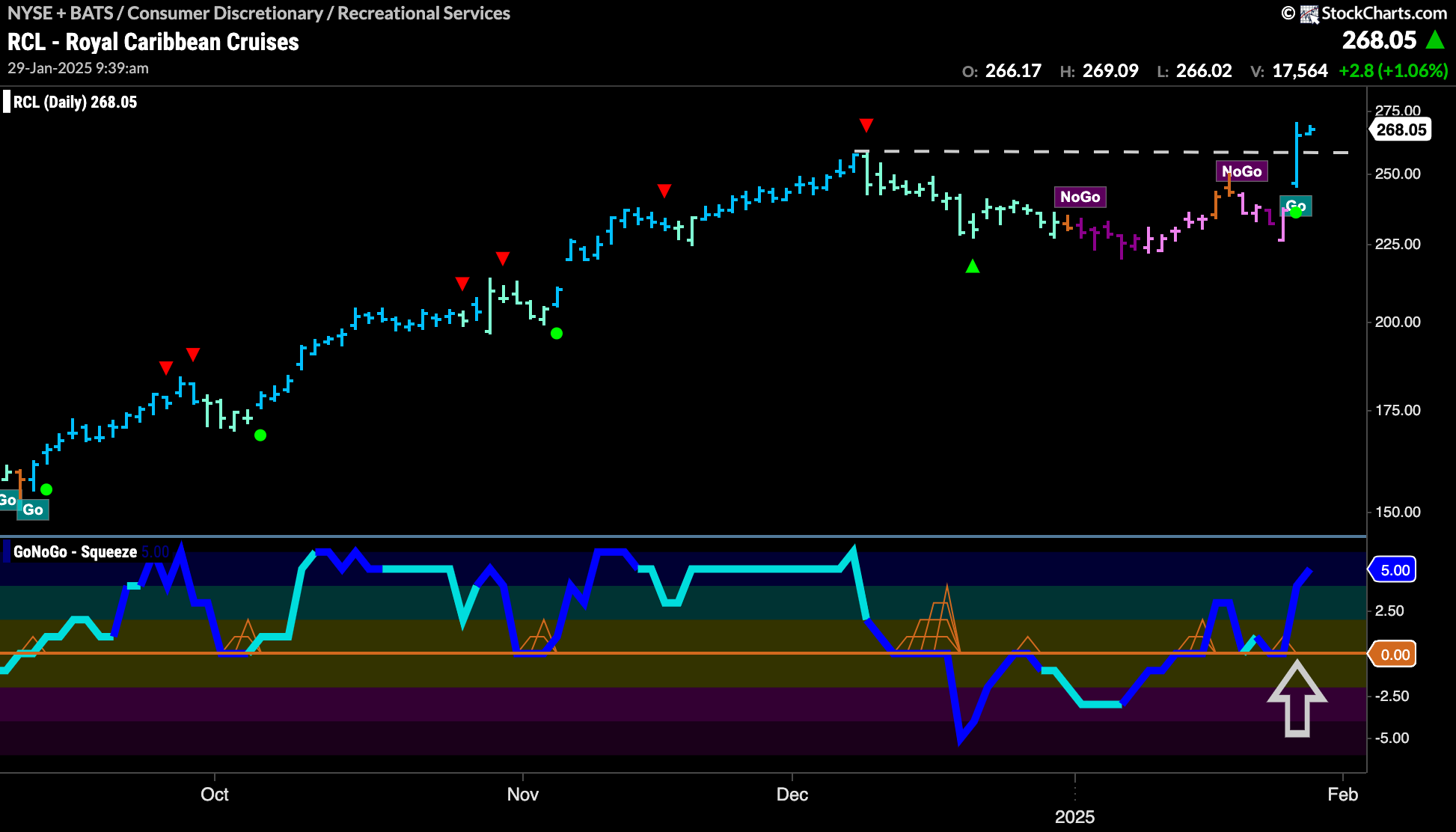Click the 2025 year label on time axis

click(1075, 817)
